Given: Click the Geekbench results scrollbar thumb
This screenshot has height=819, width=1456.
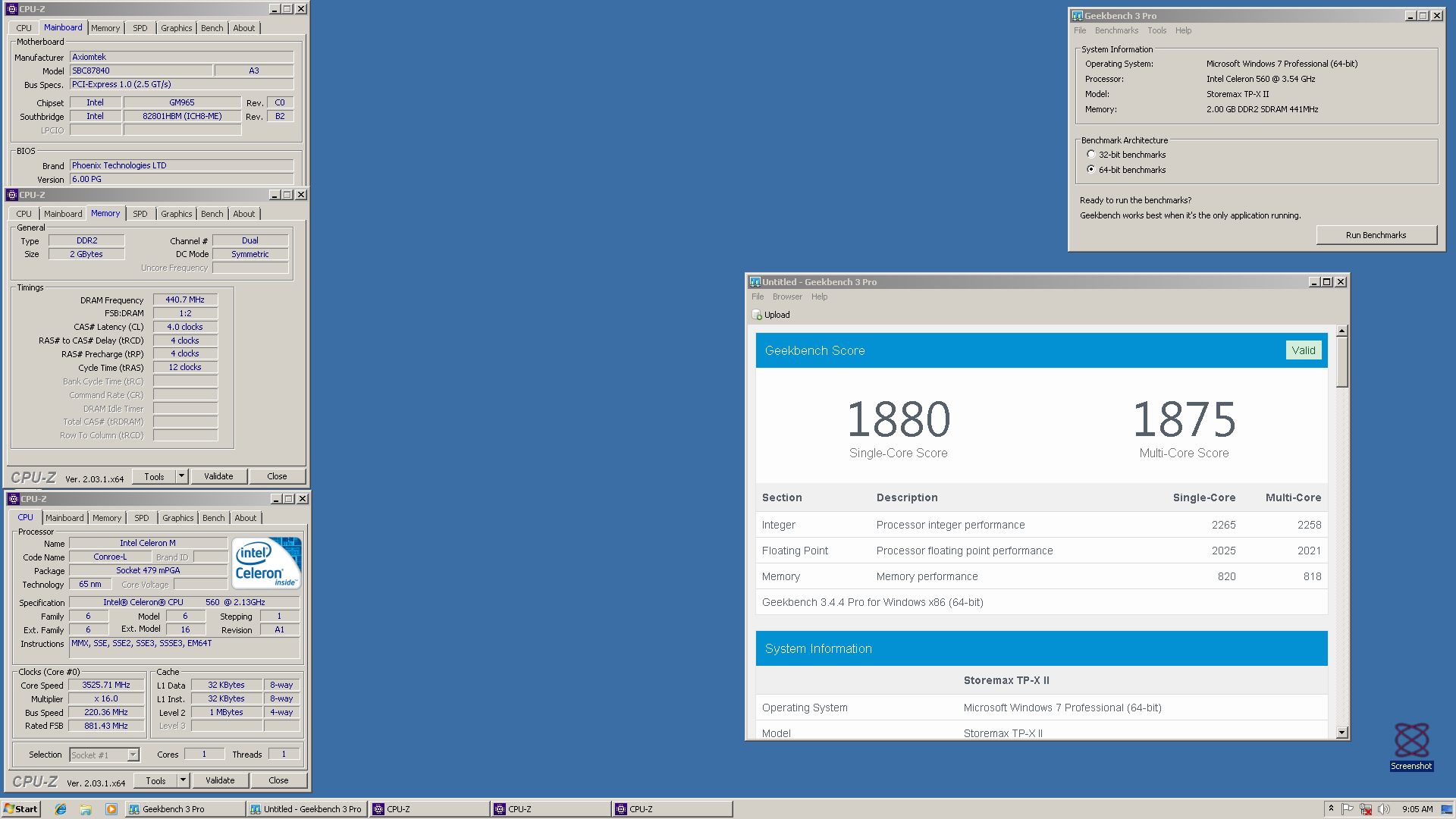Looking at the screenshot, I should (x=1341, y=362).
